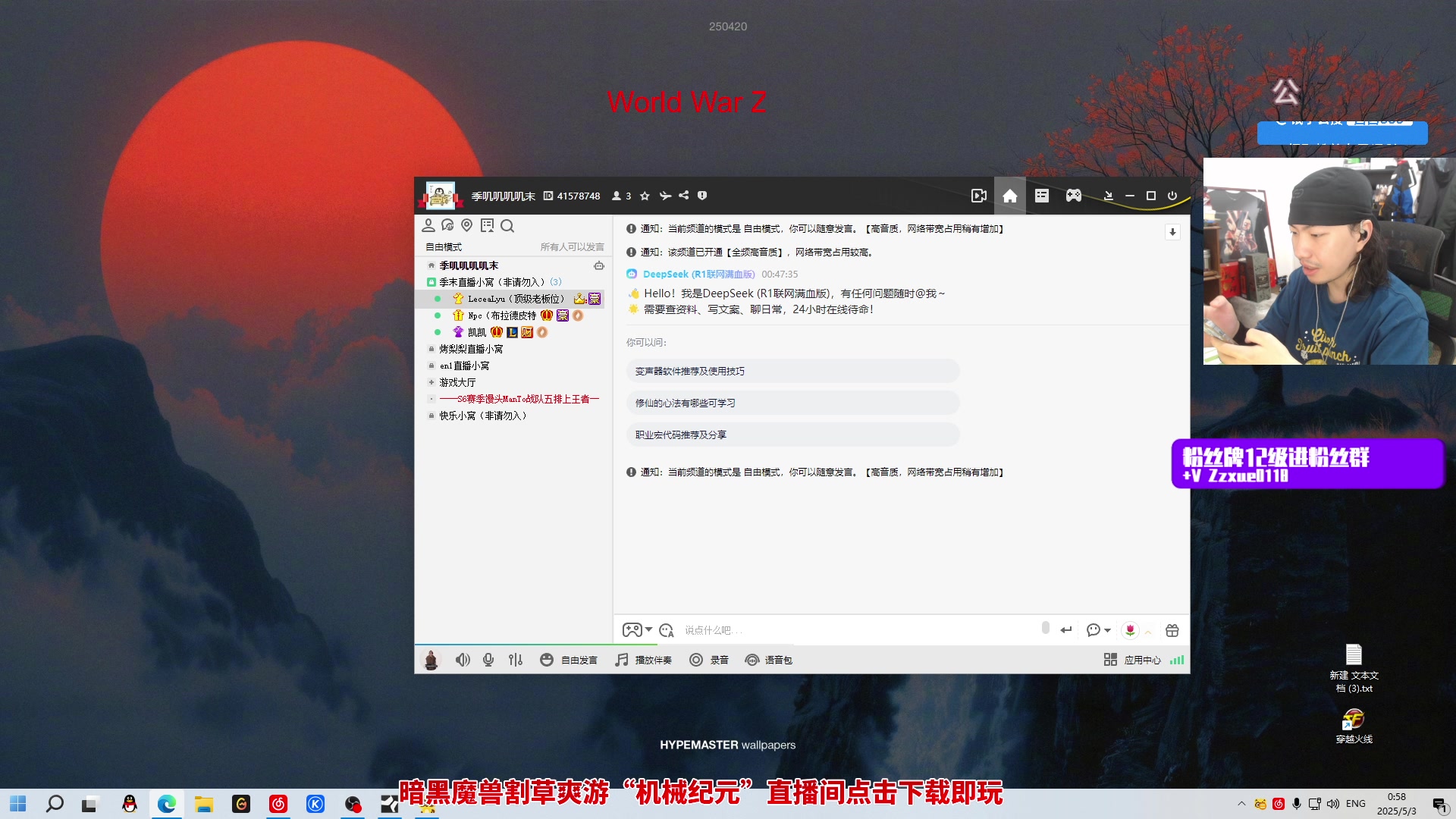Image resolution: width=1456 pixels, height=819 pixels.
Task: Open the gift box icon in input bar
Action: coord(1172,630)
